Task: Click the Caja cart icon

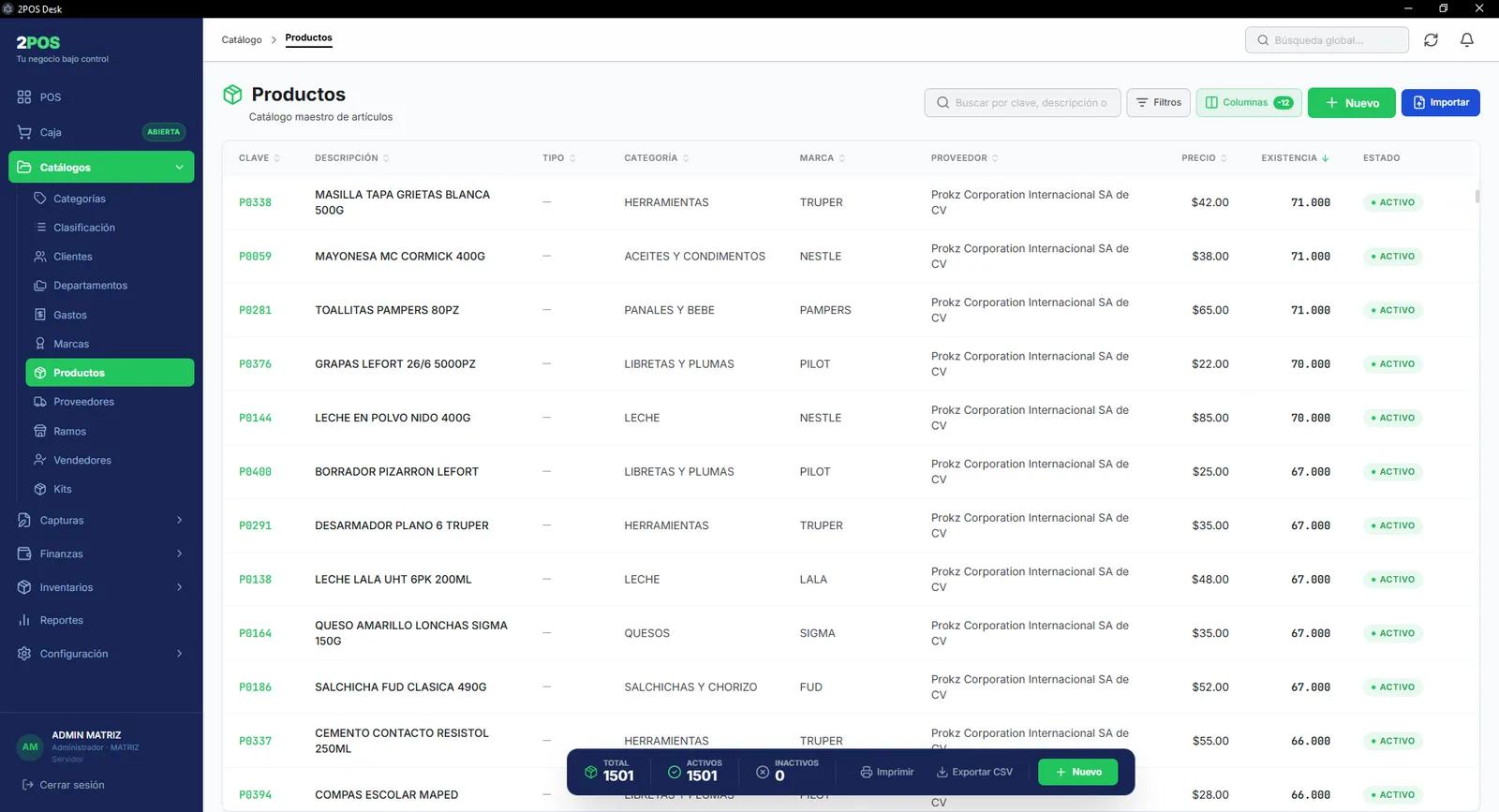Action: [24, 132]
